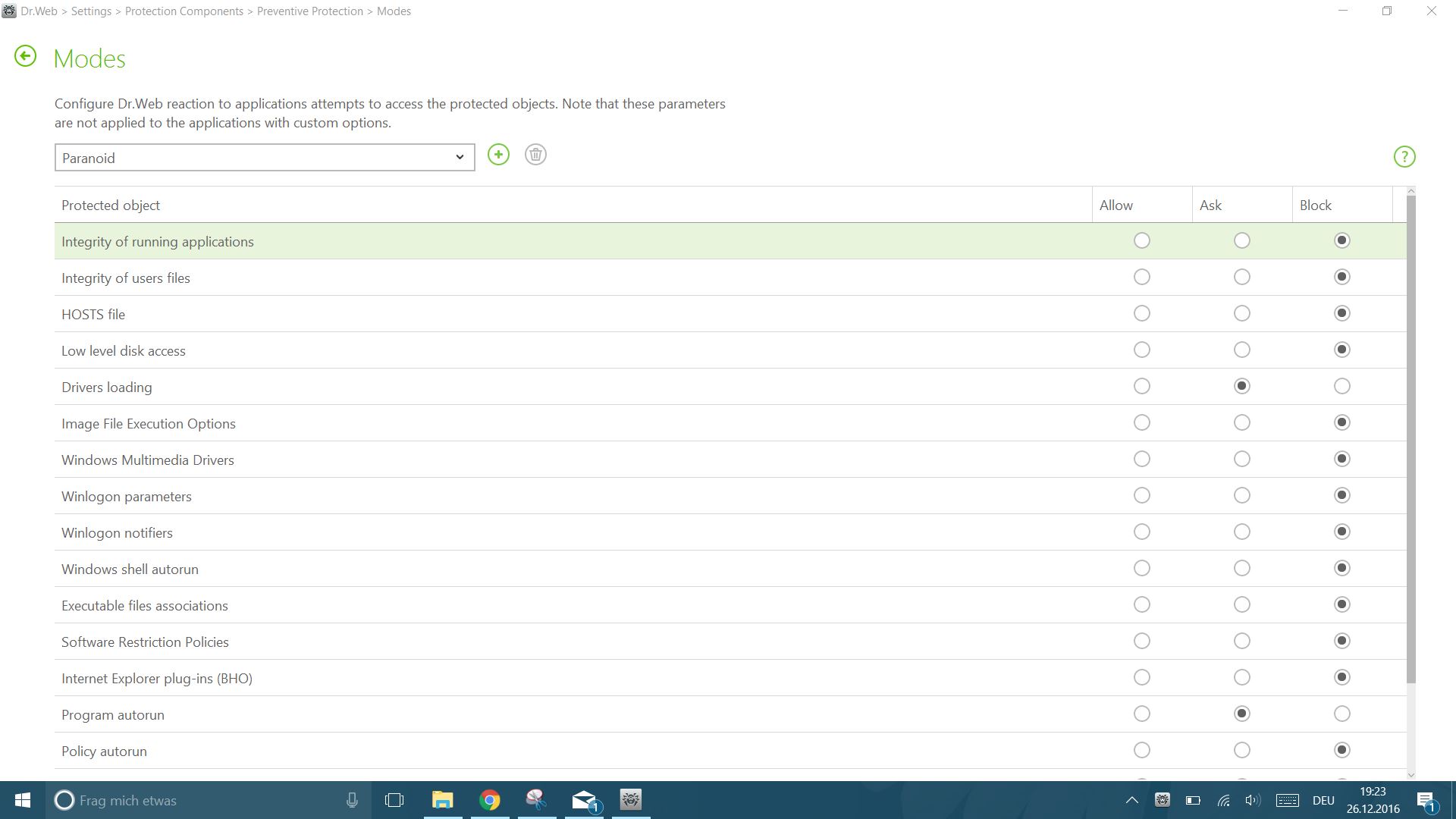Open the Paranoid mode dropdown
Viewport: 1456px width, 819px height.
click(265, 158)
